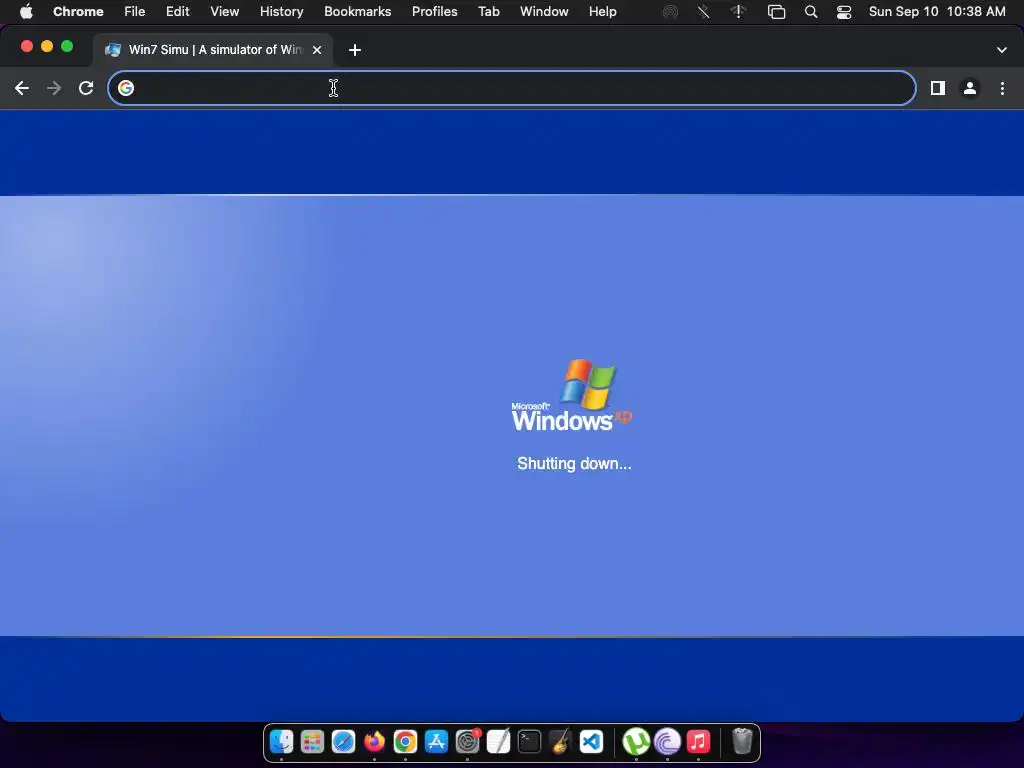Open the Bookmarks menu
Screen dimensions: 1024x768
[358, 12]
